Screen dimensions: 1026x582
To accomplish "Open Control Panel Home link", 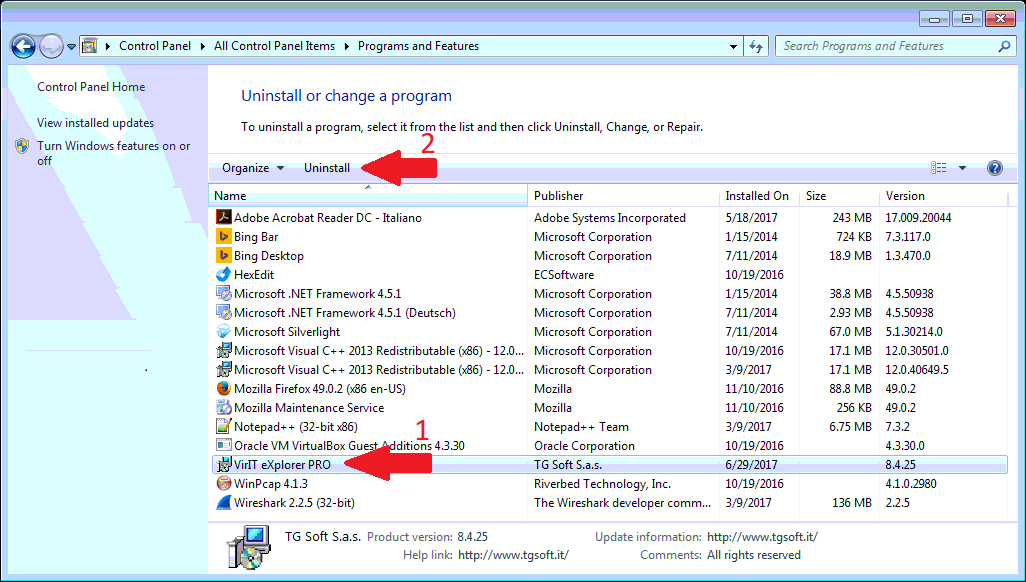I will 91,86.
